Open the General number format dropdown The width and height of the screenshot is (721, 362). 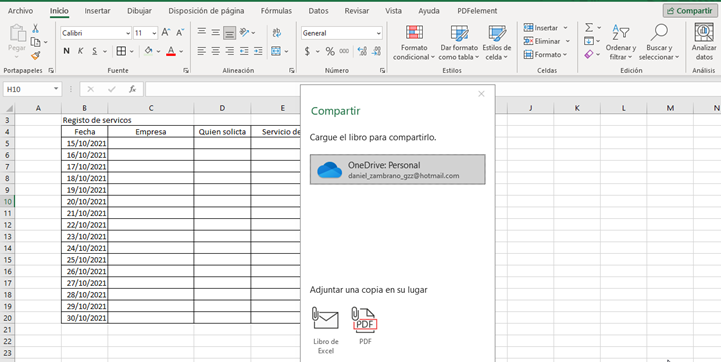(378, 33)
